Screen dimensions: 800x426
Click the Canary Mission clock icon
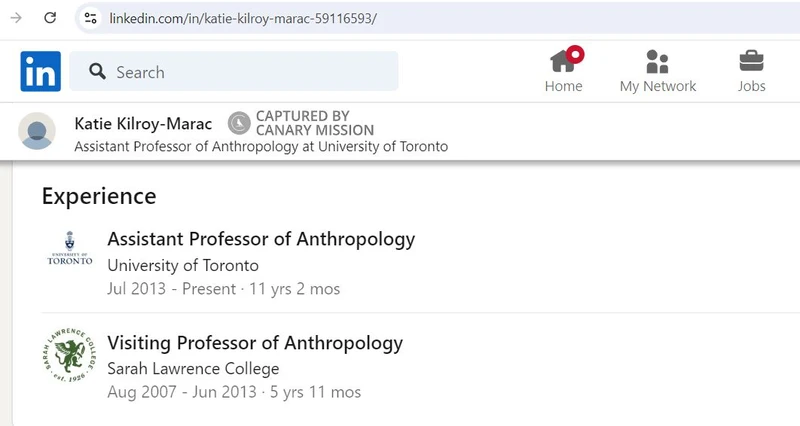(x=239, y=123)
